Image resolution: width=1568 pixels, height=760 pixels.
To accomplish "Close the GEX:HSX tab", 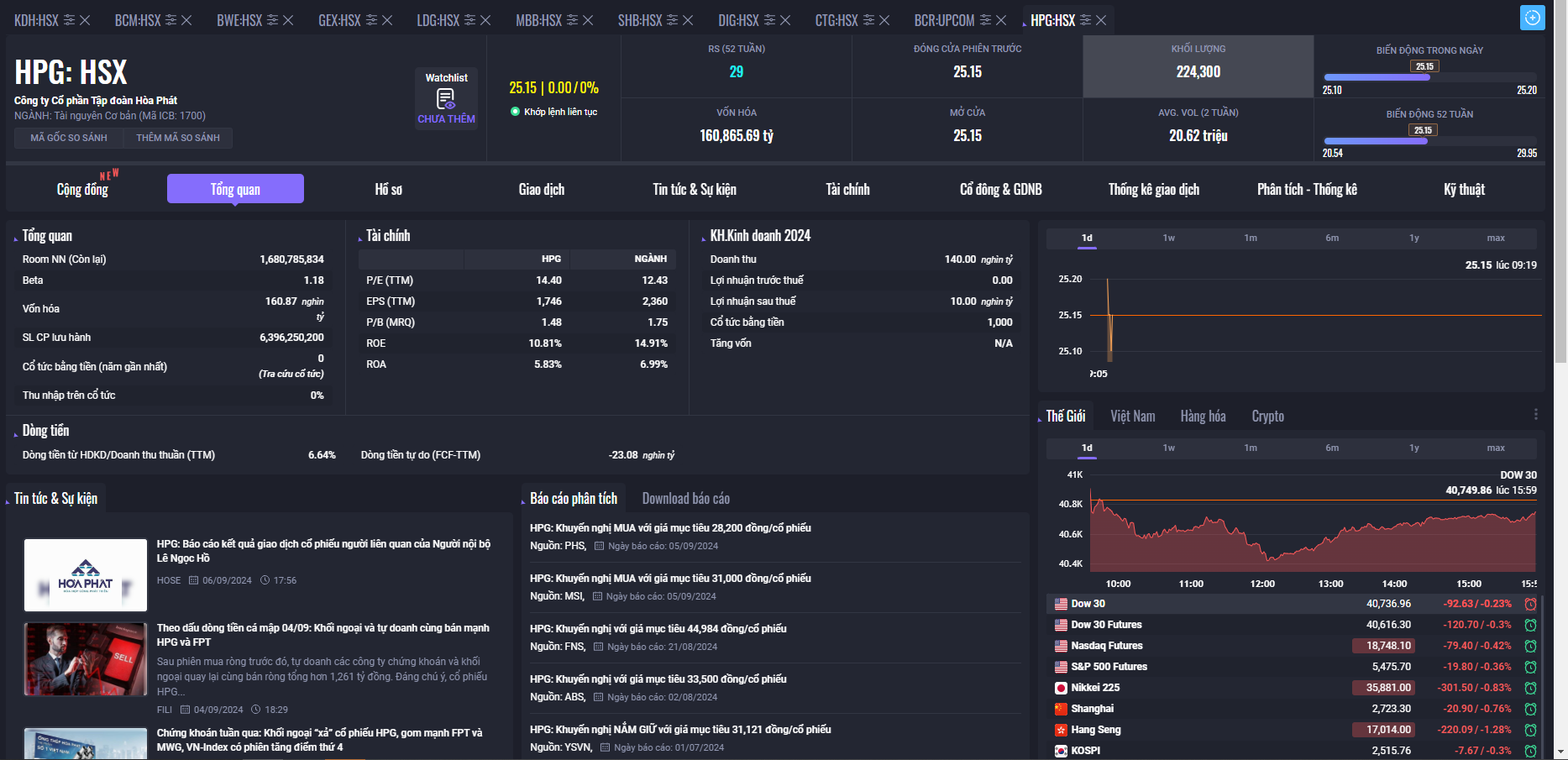I will (387, 20).
